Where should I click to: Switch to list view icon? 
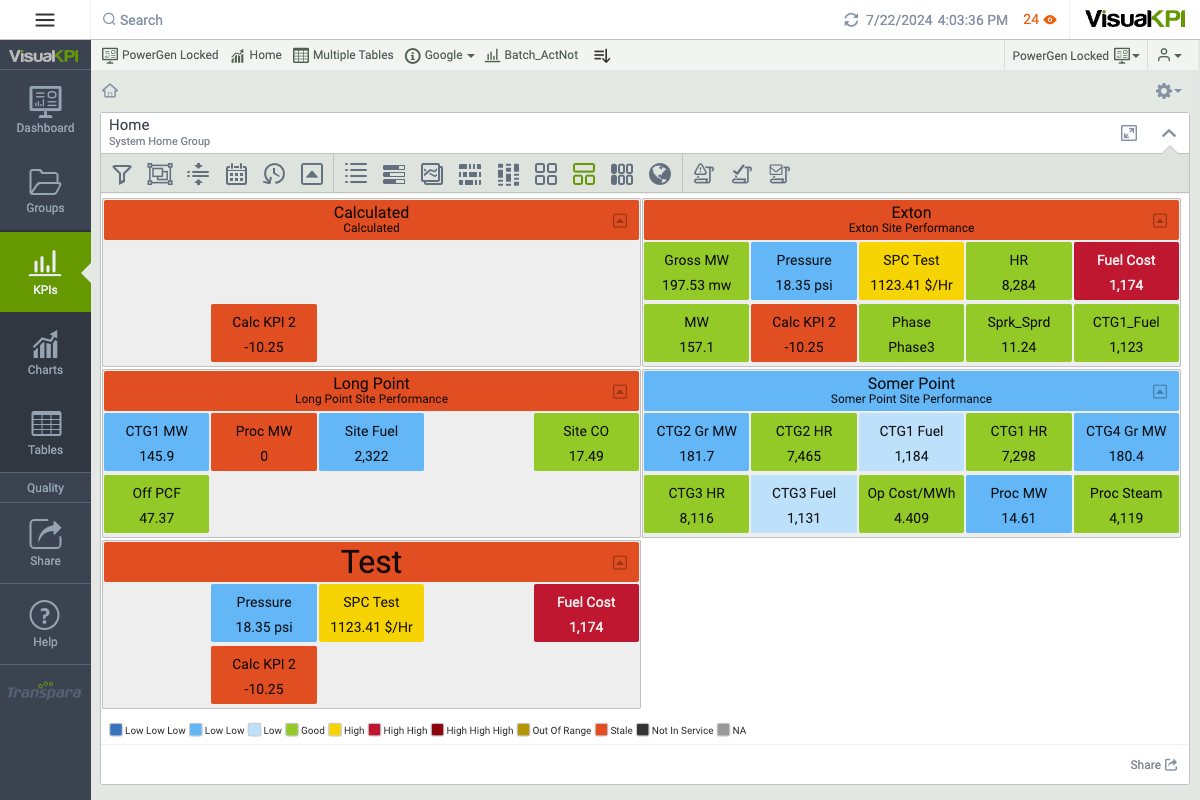355,174
